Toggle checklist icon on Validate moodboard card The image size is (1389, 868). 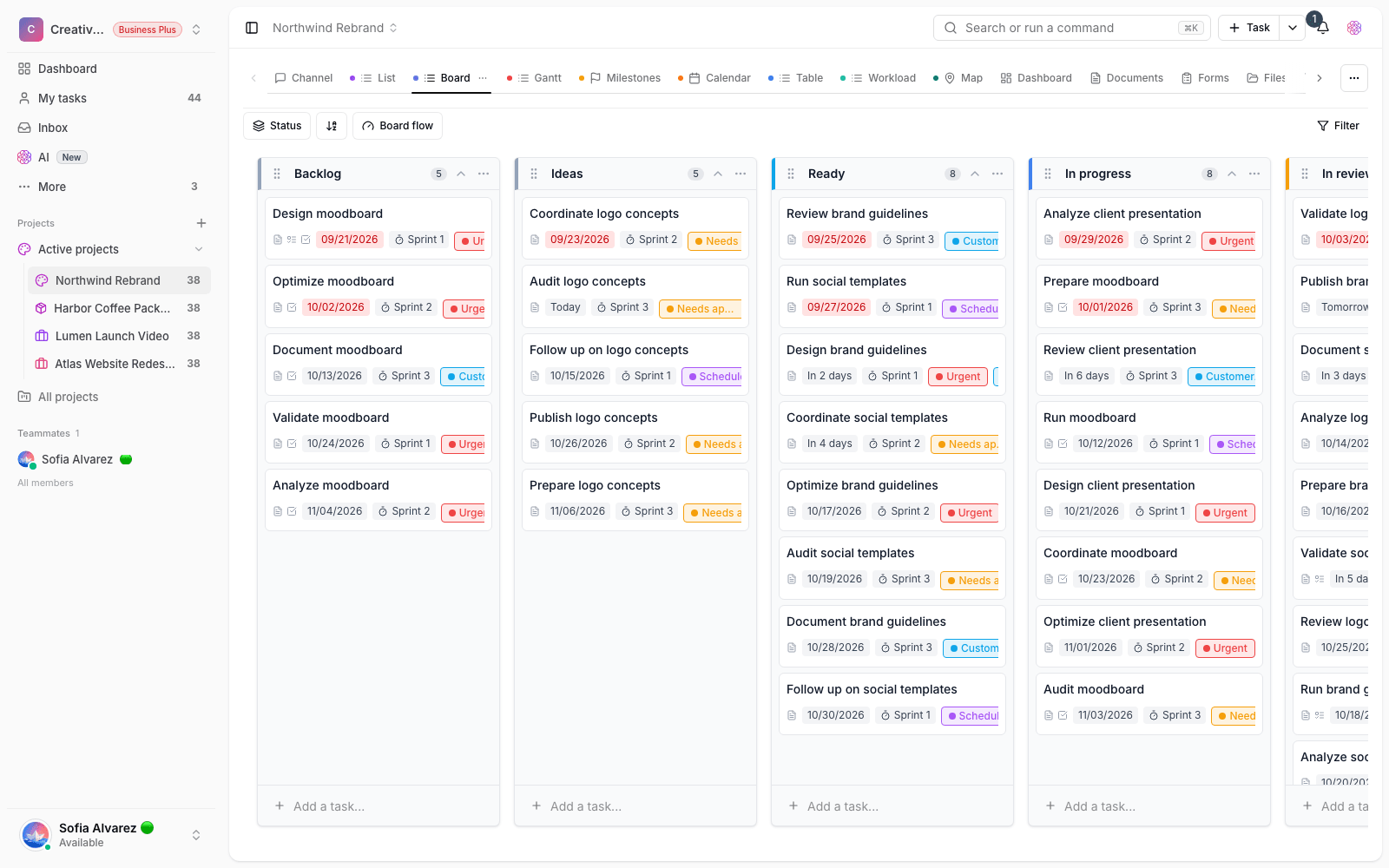292,444
